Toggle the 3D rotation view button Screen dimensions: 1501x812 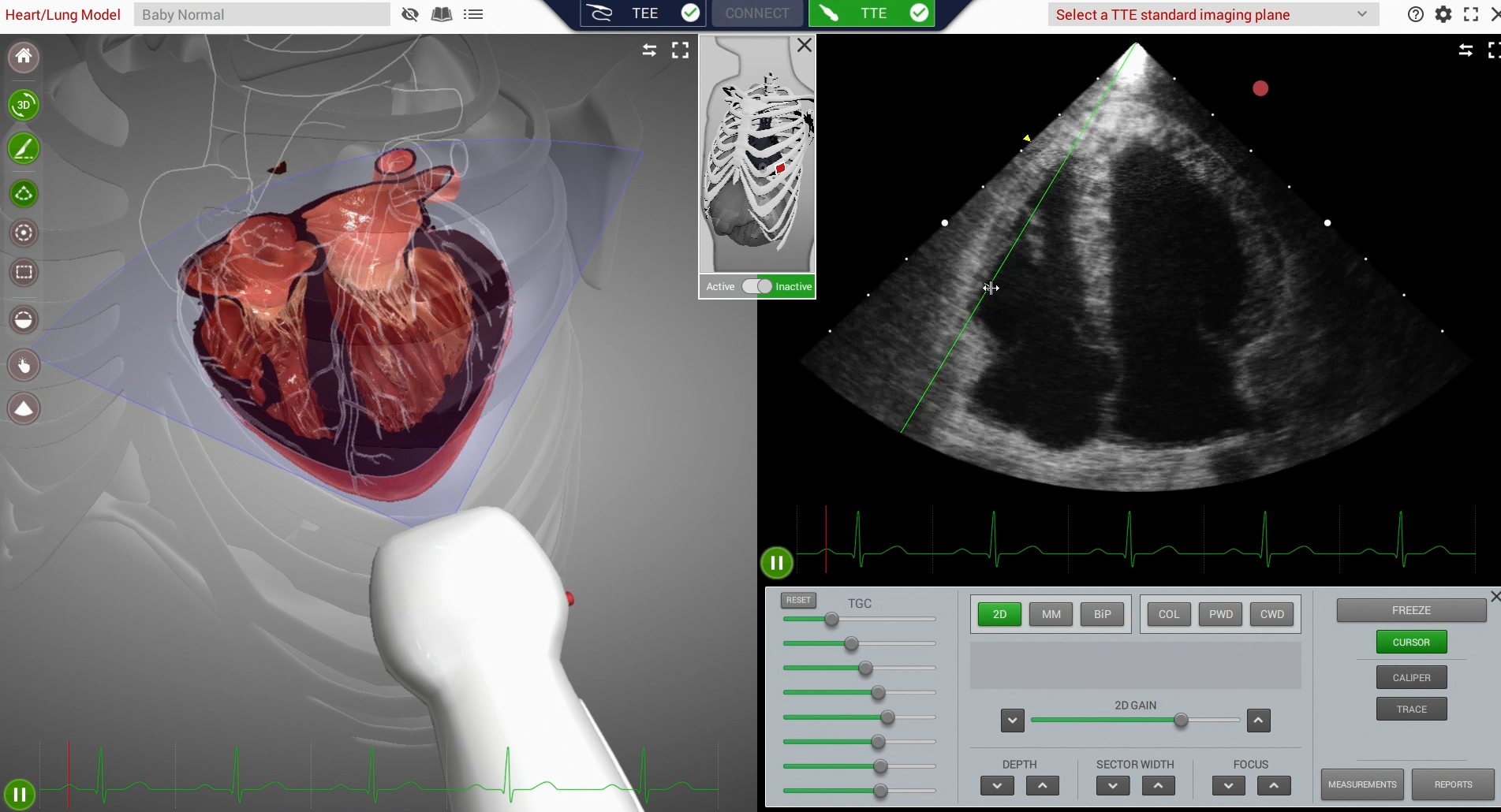click(x=24, y=105)
